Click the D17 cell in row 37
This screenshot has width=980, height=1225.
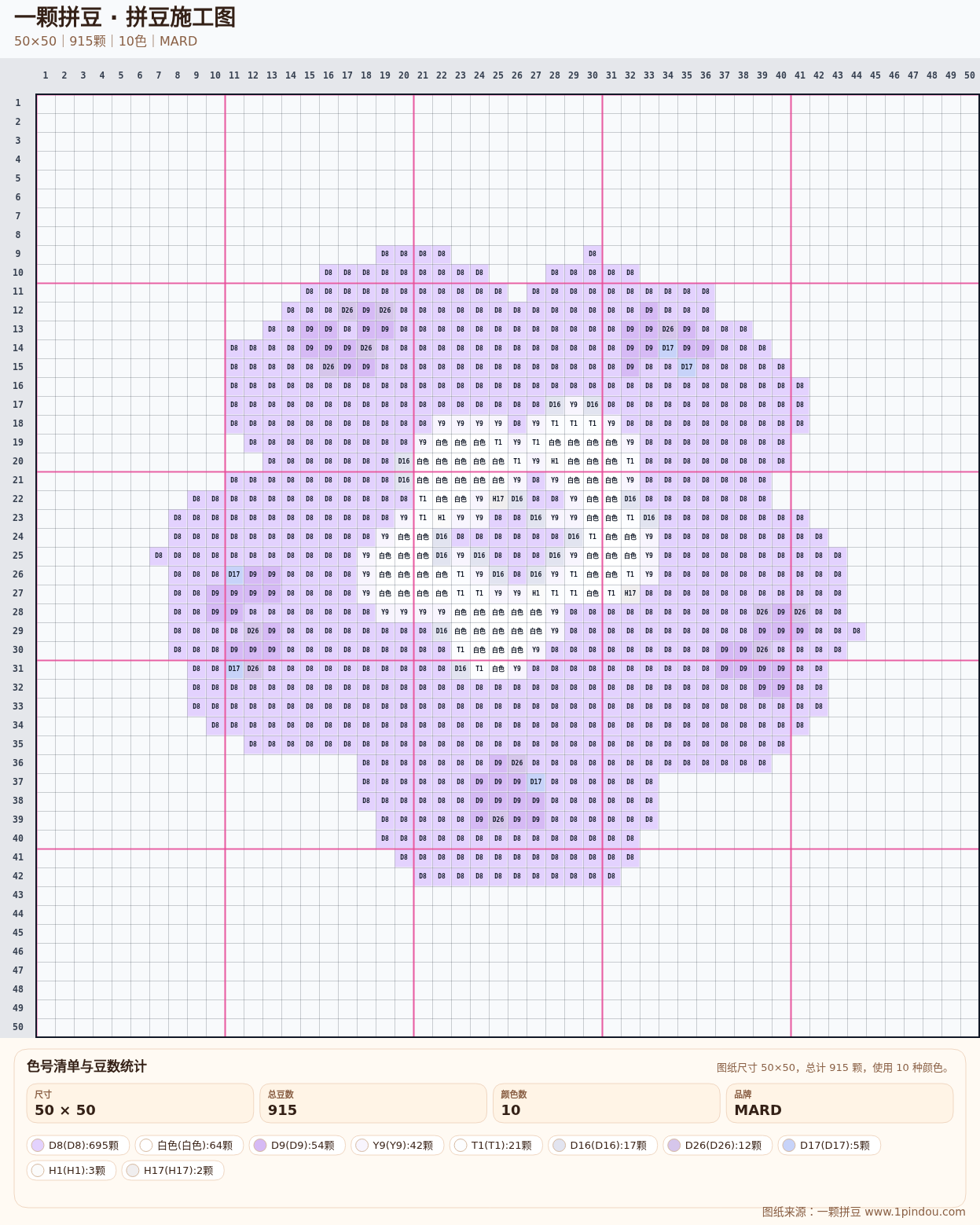tap(536, 782)
